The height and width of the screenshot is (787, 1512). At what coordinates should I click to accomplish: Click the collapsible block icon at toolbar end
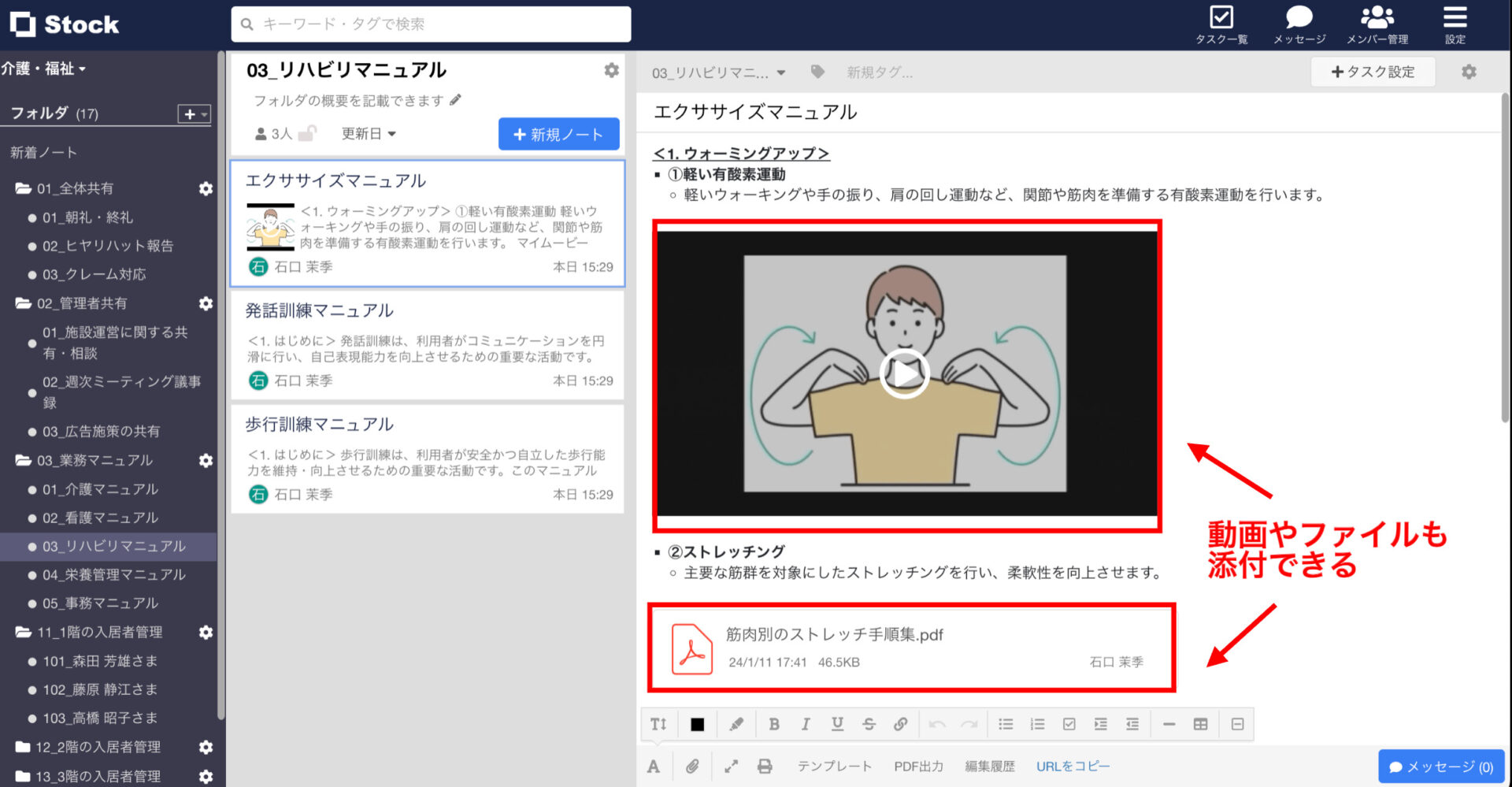(x=1237, y=724)
